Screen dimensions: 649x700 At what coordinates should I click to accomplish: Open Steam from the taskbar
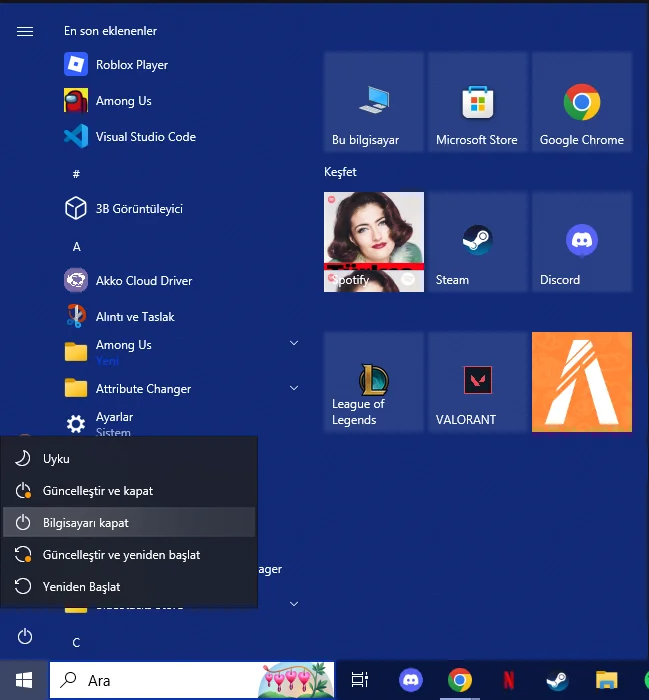(557, 680)
